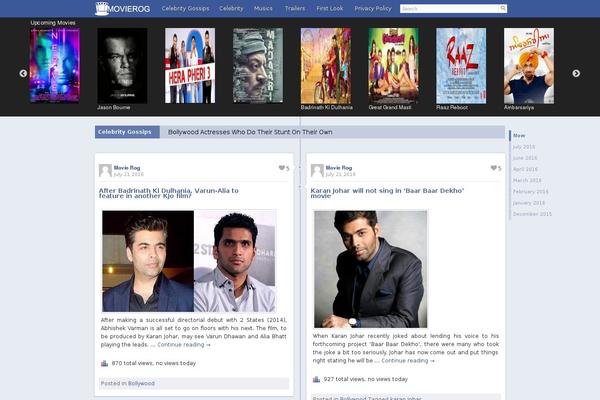Continue reading the Varun-Alia post
The image size is (600, 400).
coord(184,345)
